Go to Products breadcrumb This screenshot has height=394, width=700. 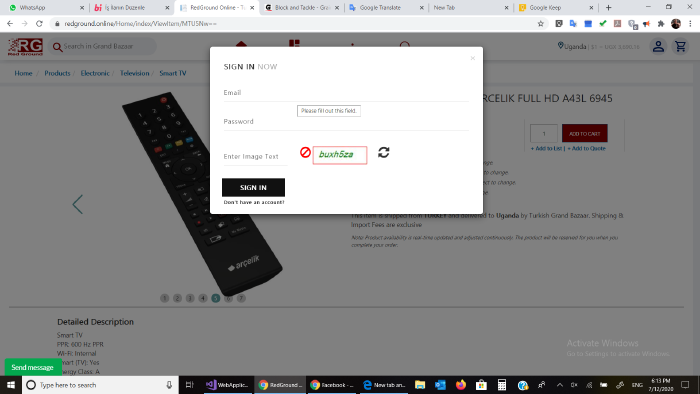click(x=57, y=73)
